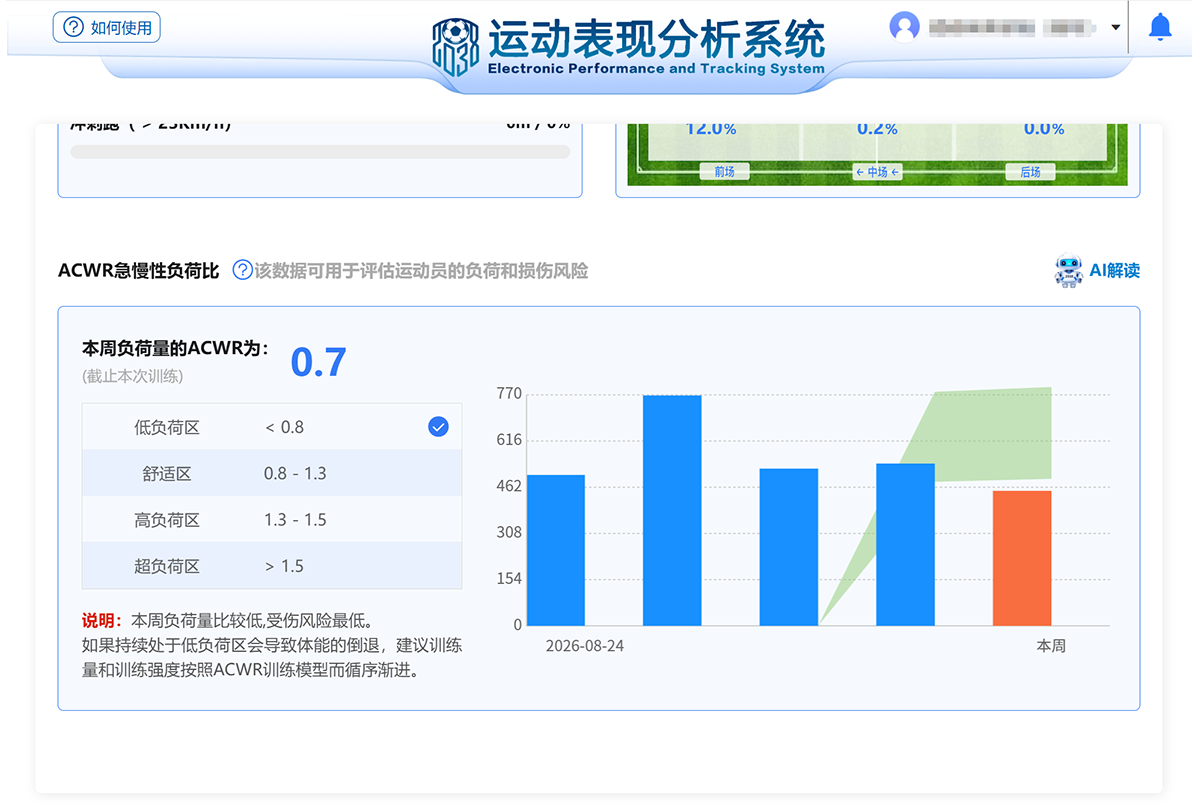Click the '1.3 - 1.5' range value

pos(295,520)
